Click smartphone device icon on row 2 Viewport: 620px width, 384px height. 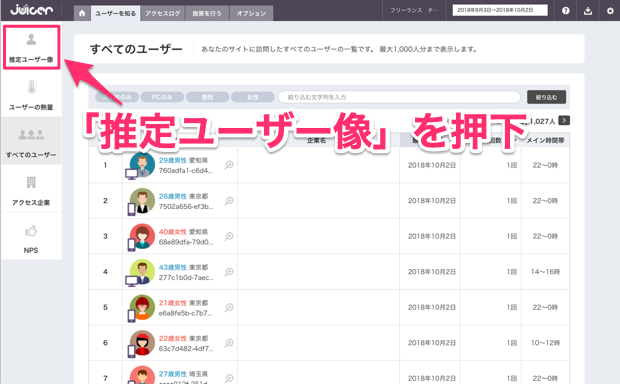131,209
